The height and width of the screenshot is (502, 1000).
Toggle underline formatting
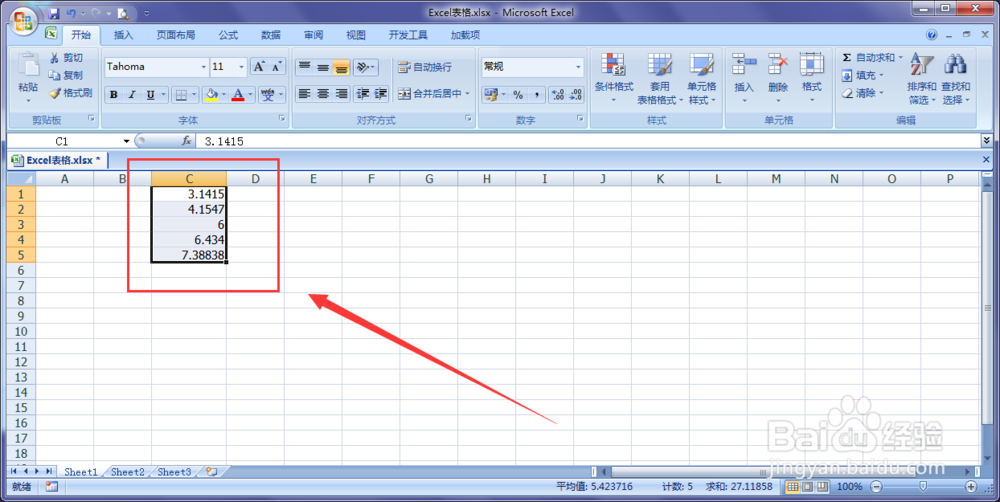click(151, 94)
